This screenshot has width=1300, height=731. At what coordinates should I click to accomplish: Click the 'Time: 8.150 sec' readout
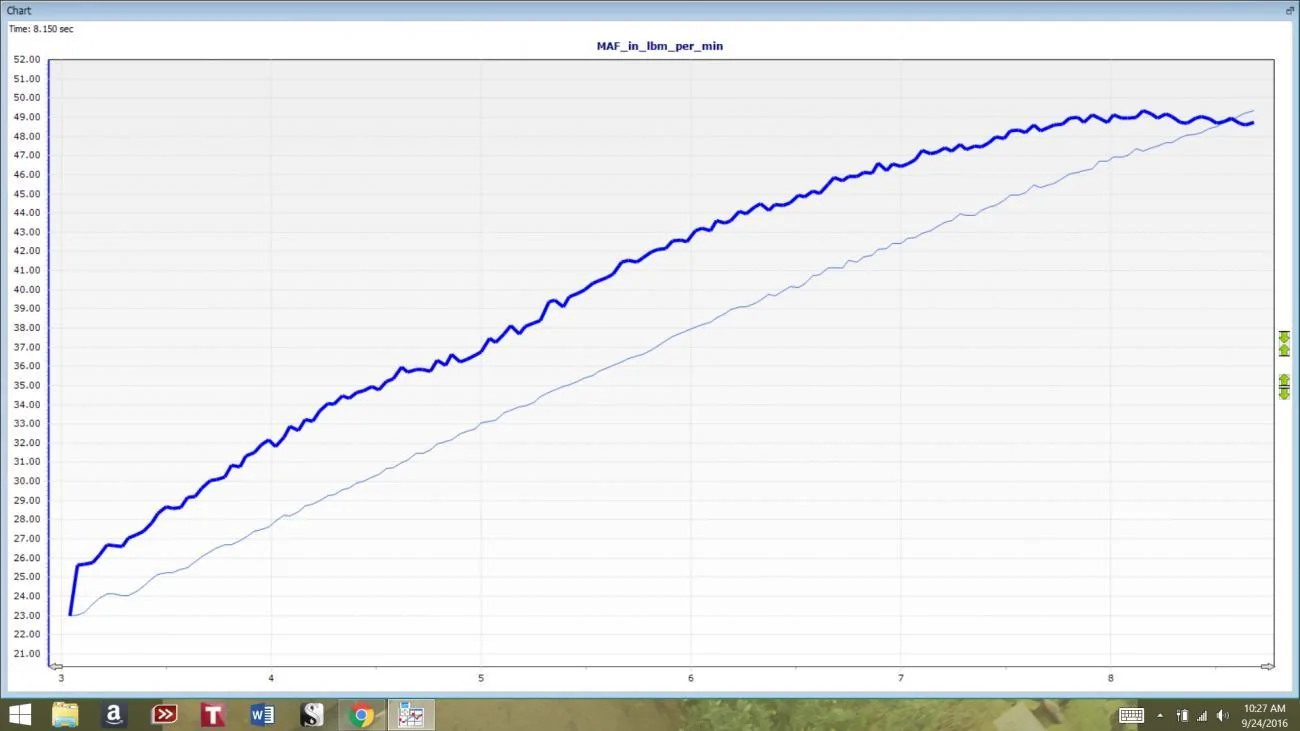pyautogui.click(x=41, y=29)
